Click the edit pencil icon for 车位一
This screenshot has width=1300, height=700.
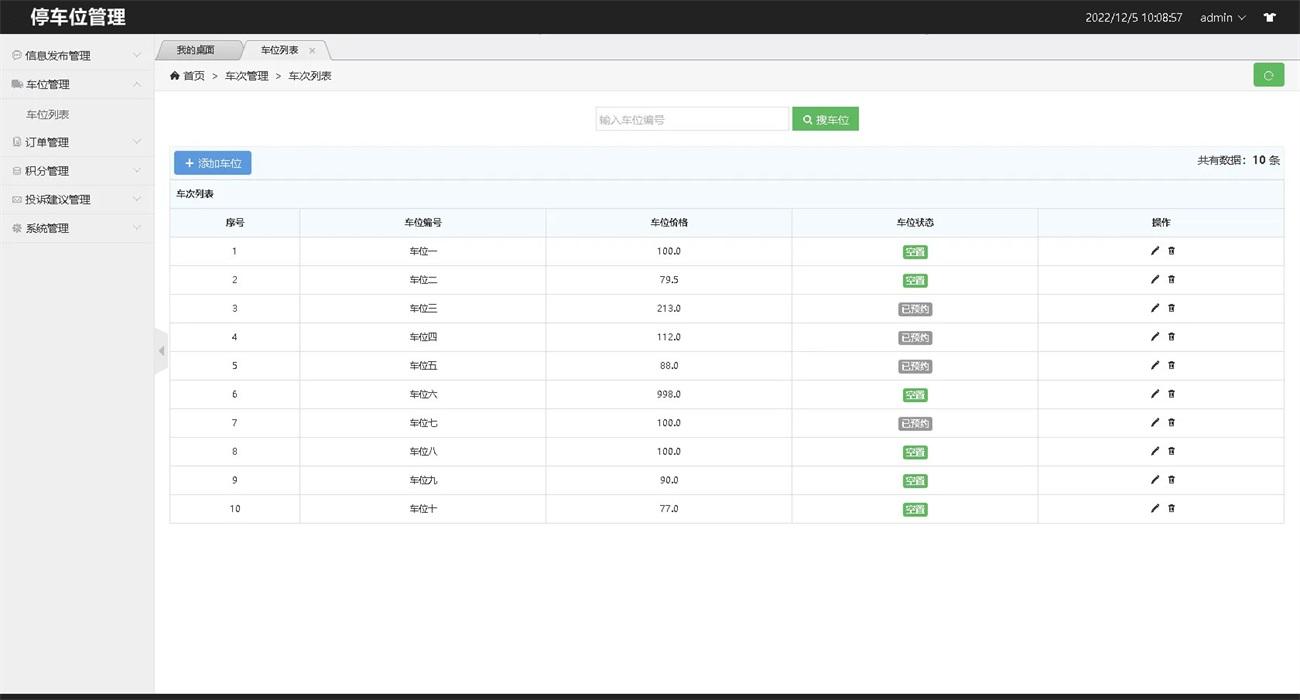click(x=1155, y=251)
